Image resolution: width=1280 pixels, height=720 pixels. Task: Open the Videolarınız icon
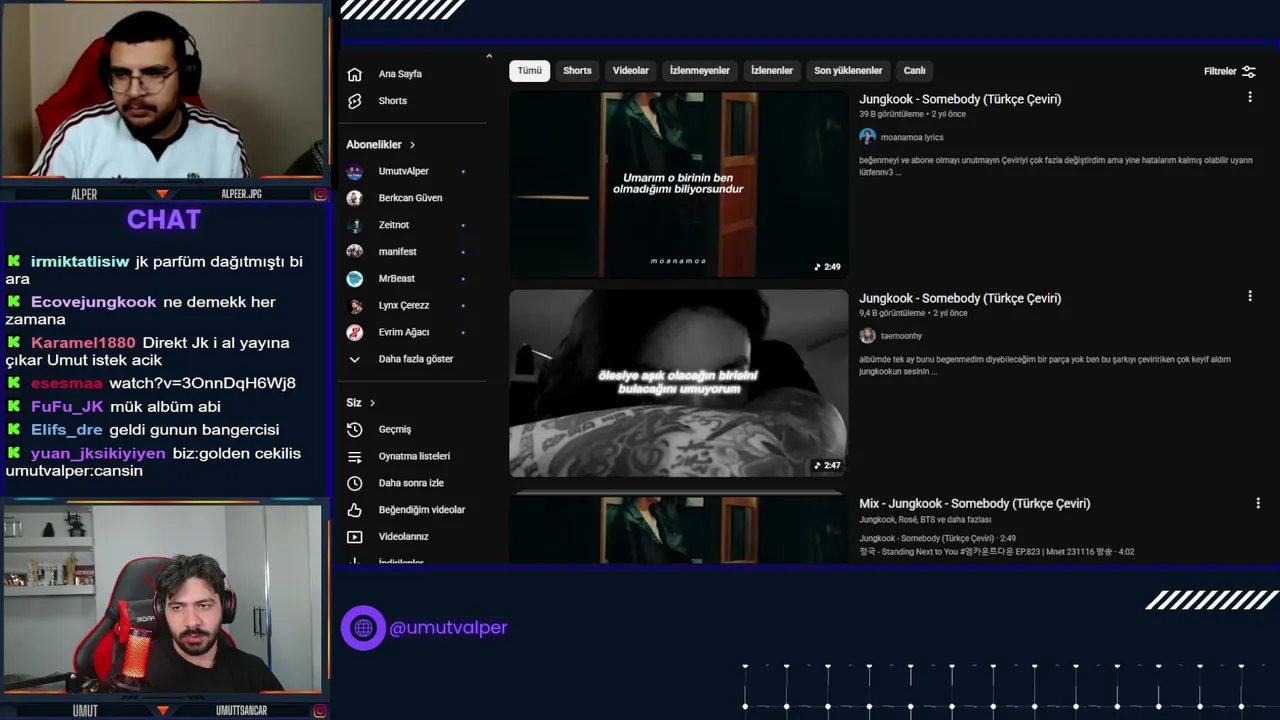(x=354, y=537)
